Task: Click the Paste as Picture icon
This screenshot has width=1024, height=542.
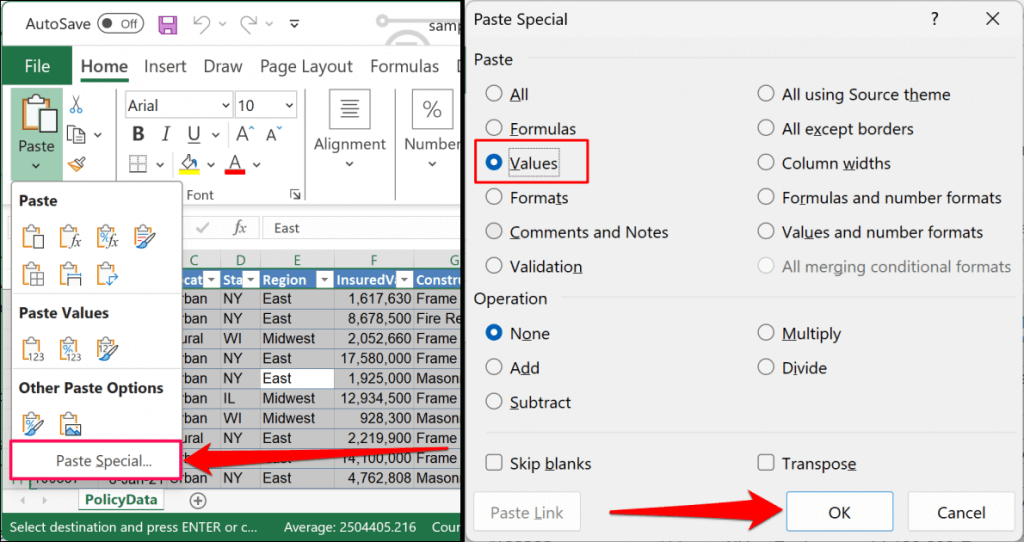Action: [70, 424]
